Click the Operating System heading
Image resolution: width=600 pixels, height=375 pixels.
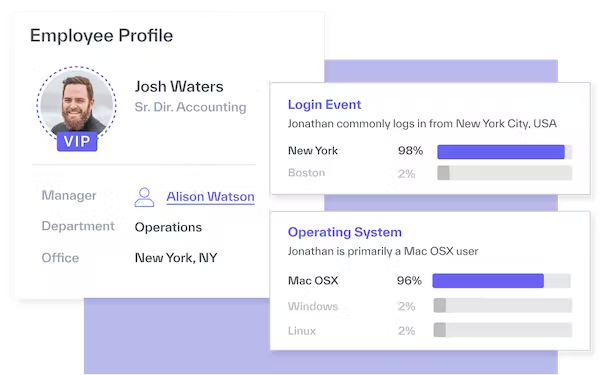[x=344, y=232]
